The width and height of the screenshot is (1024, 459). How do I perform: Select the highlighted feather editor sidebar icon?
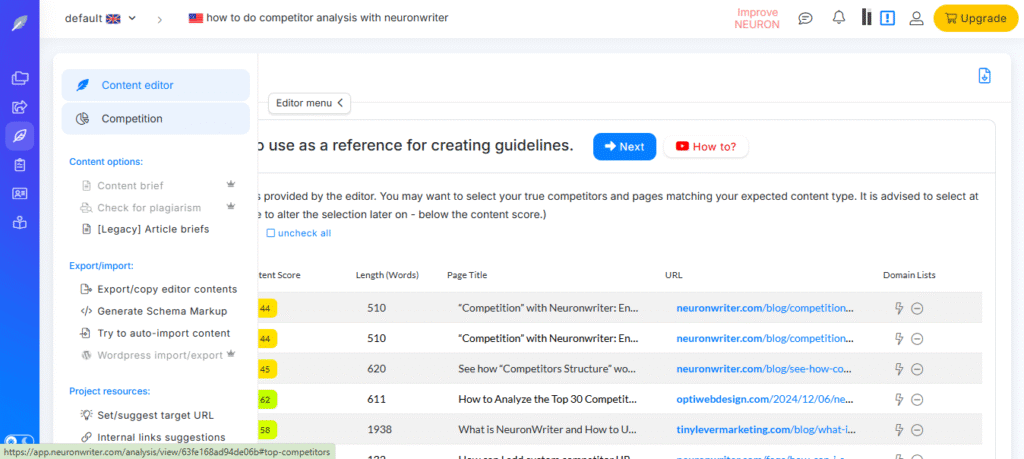click(20, 136)
